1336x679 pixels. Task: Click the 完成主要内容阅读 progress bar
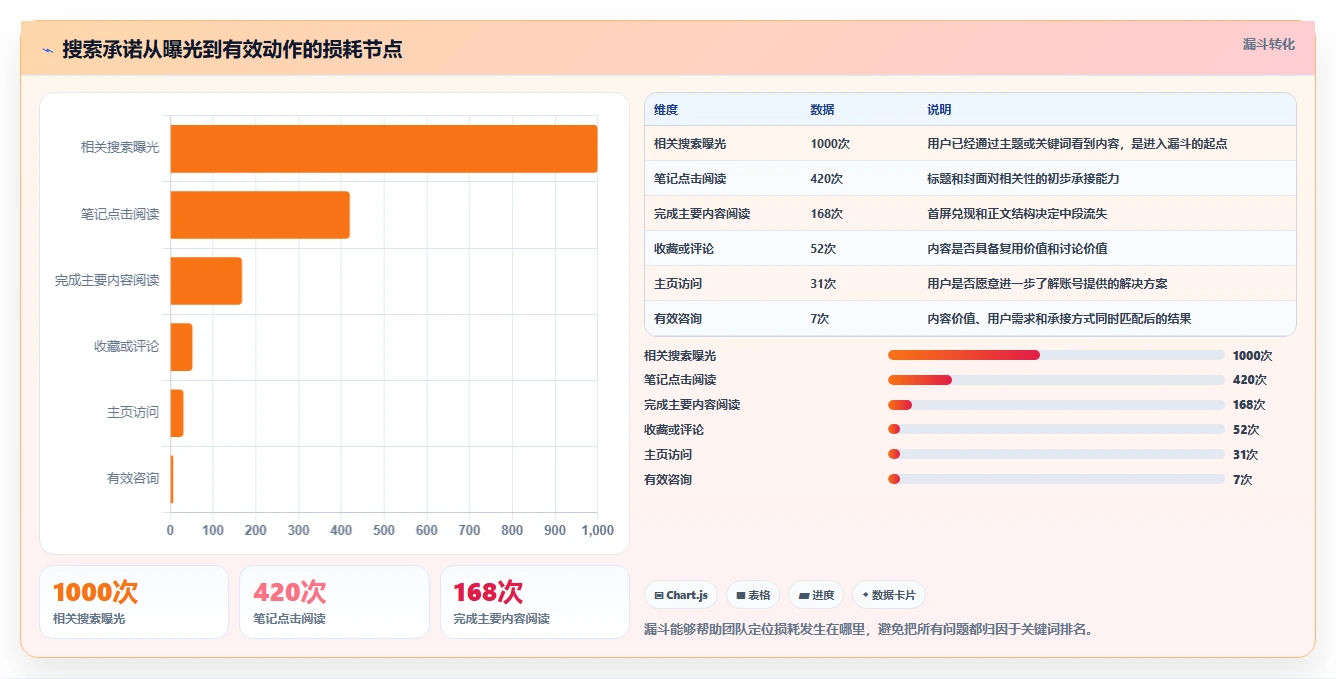coord(1056,405)
